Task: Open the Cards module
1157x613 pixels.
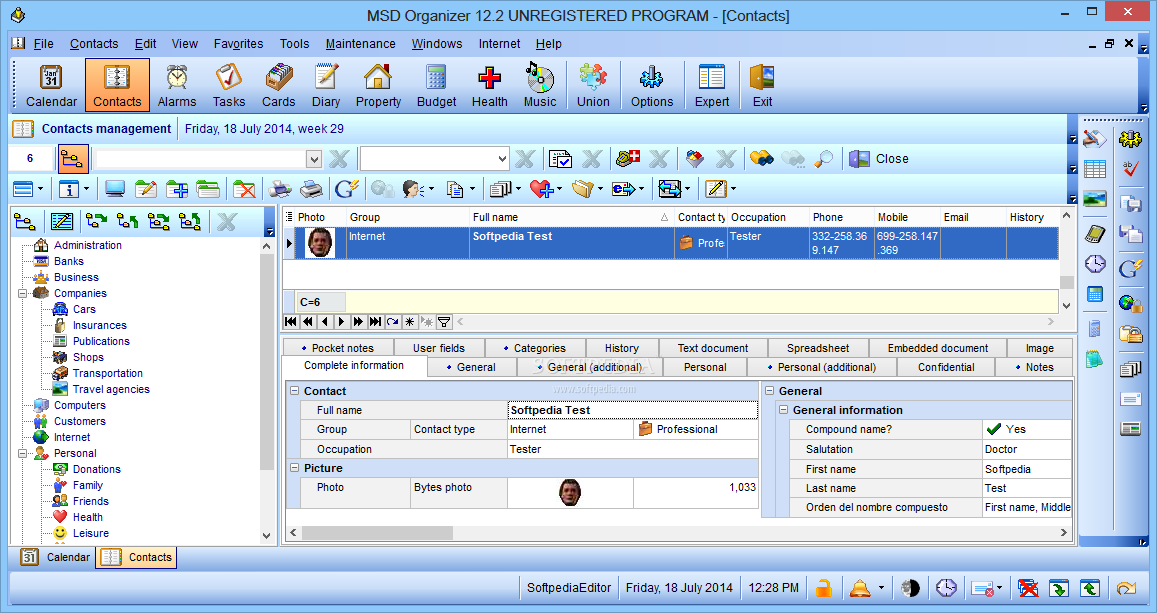Action: pos(278,86)
